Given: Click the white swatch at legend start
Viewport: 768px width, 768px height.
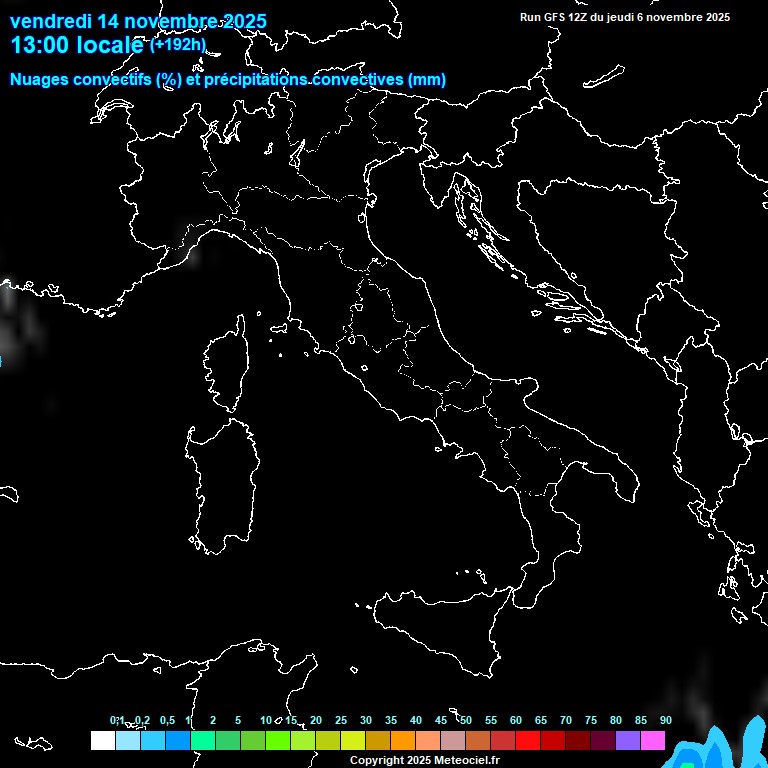Looking at the screenshot, I should click(103, 740).
